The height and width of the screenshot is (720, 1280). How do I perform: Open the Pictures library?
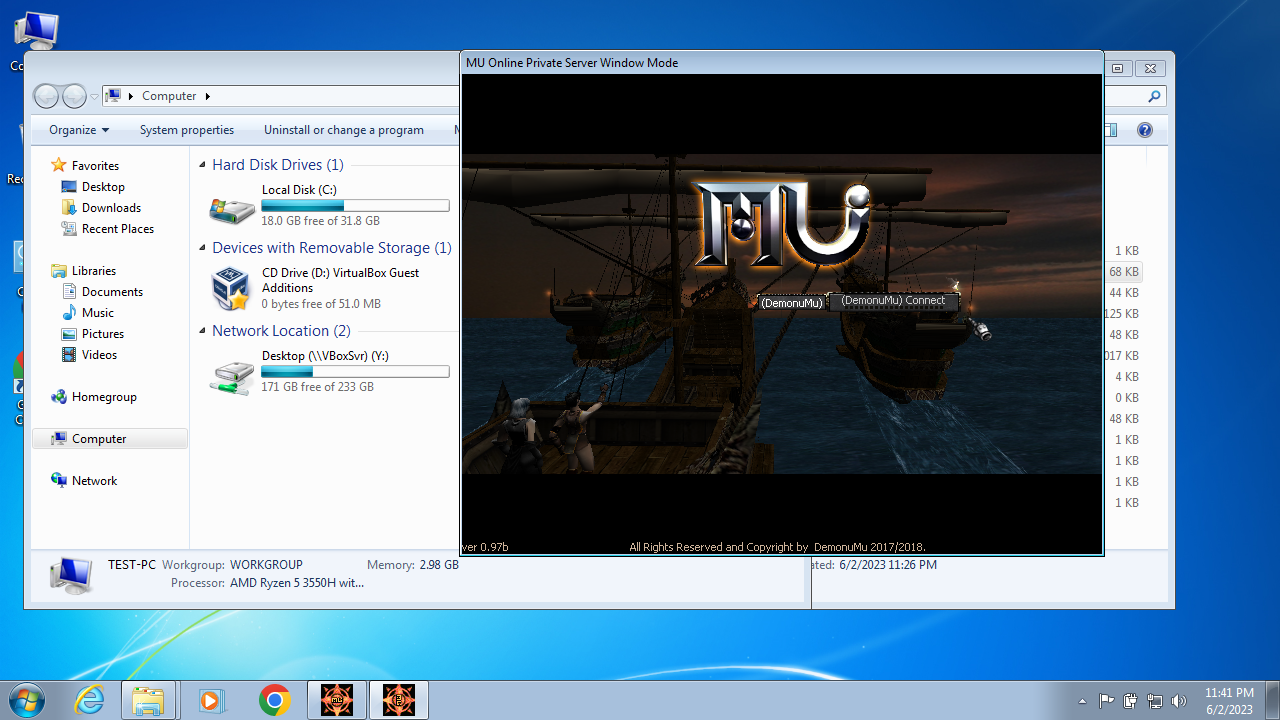[x=103, y=334]
